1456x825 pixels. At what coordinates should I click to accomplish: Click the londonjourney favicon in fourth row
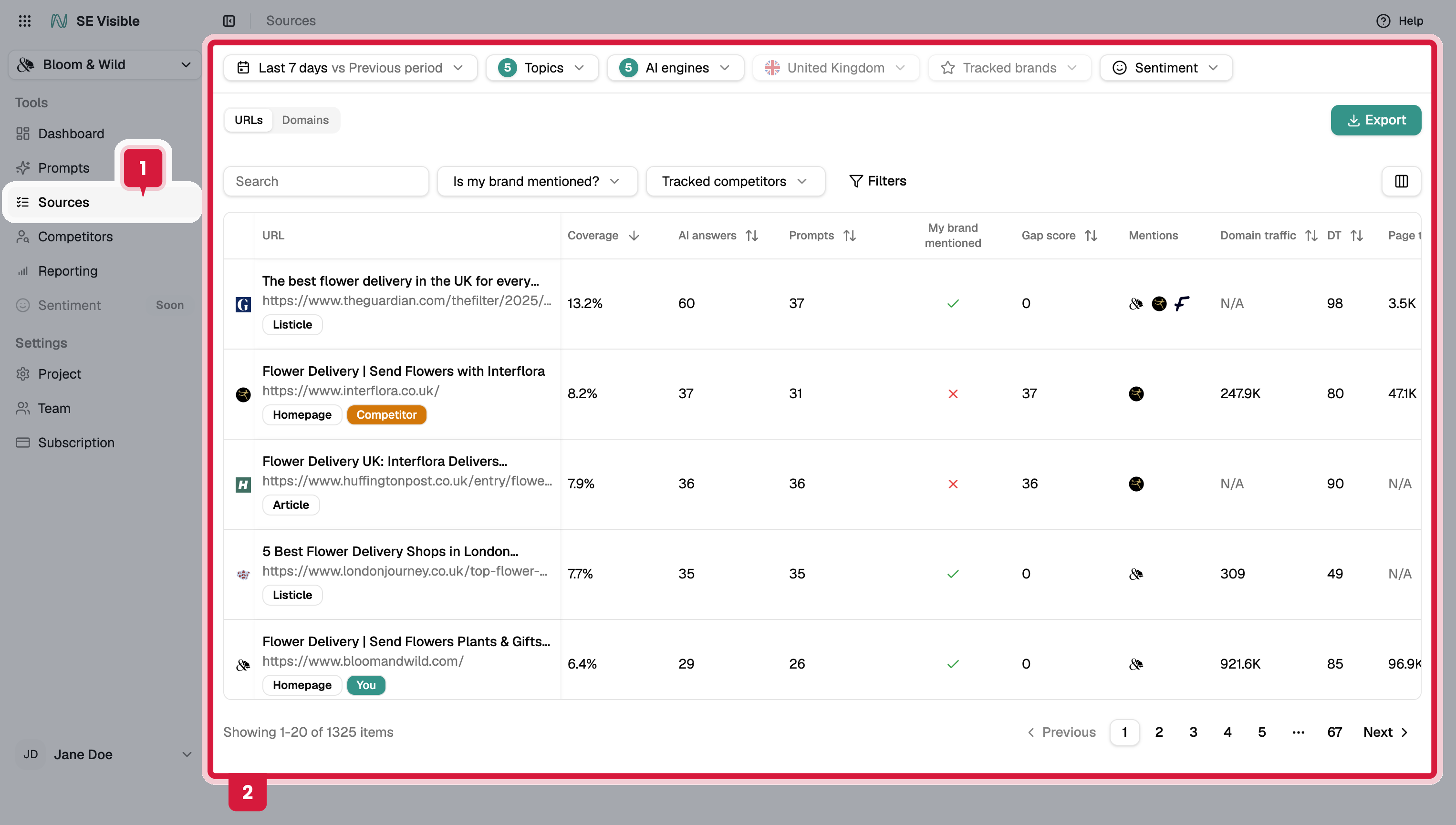(243, 575)
